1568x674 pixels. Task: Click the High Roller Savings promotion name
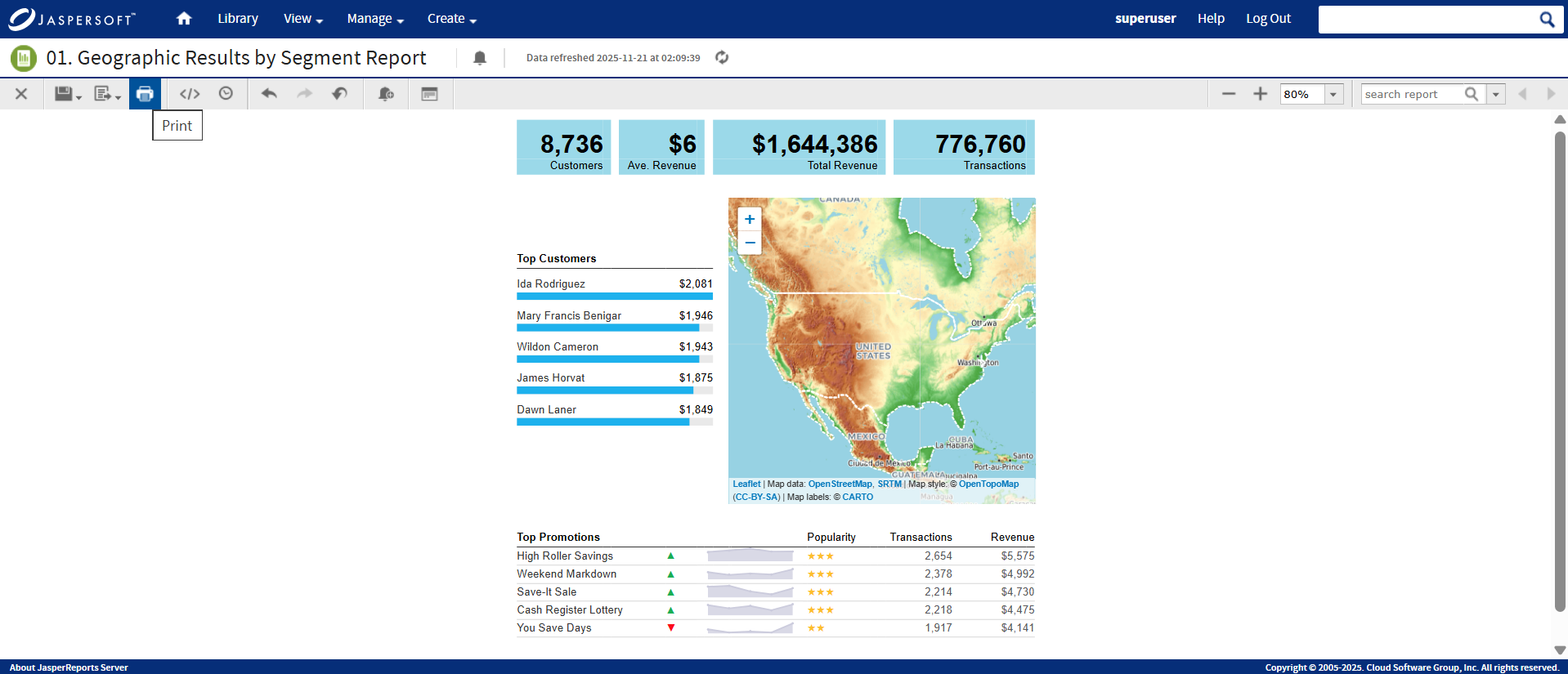565,556
